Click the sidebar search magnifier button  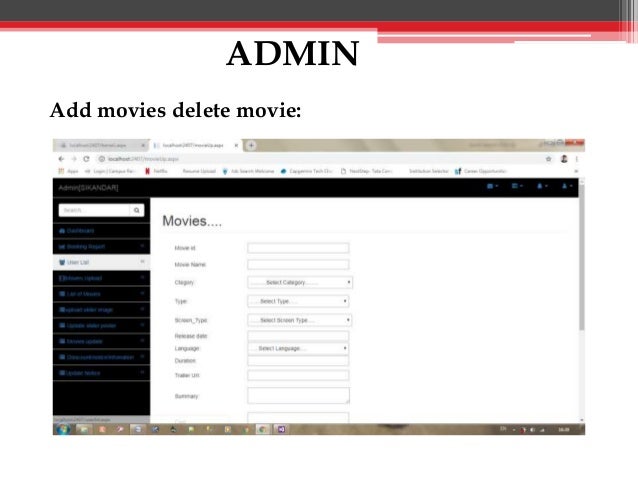point(137,210)
